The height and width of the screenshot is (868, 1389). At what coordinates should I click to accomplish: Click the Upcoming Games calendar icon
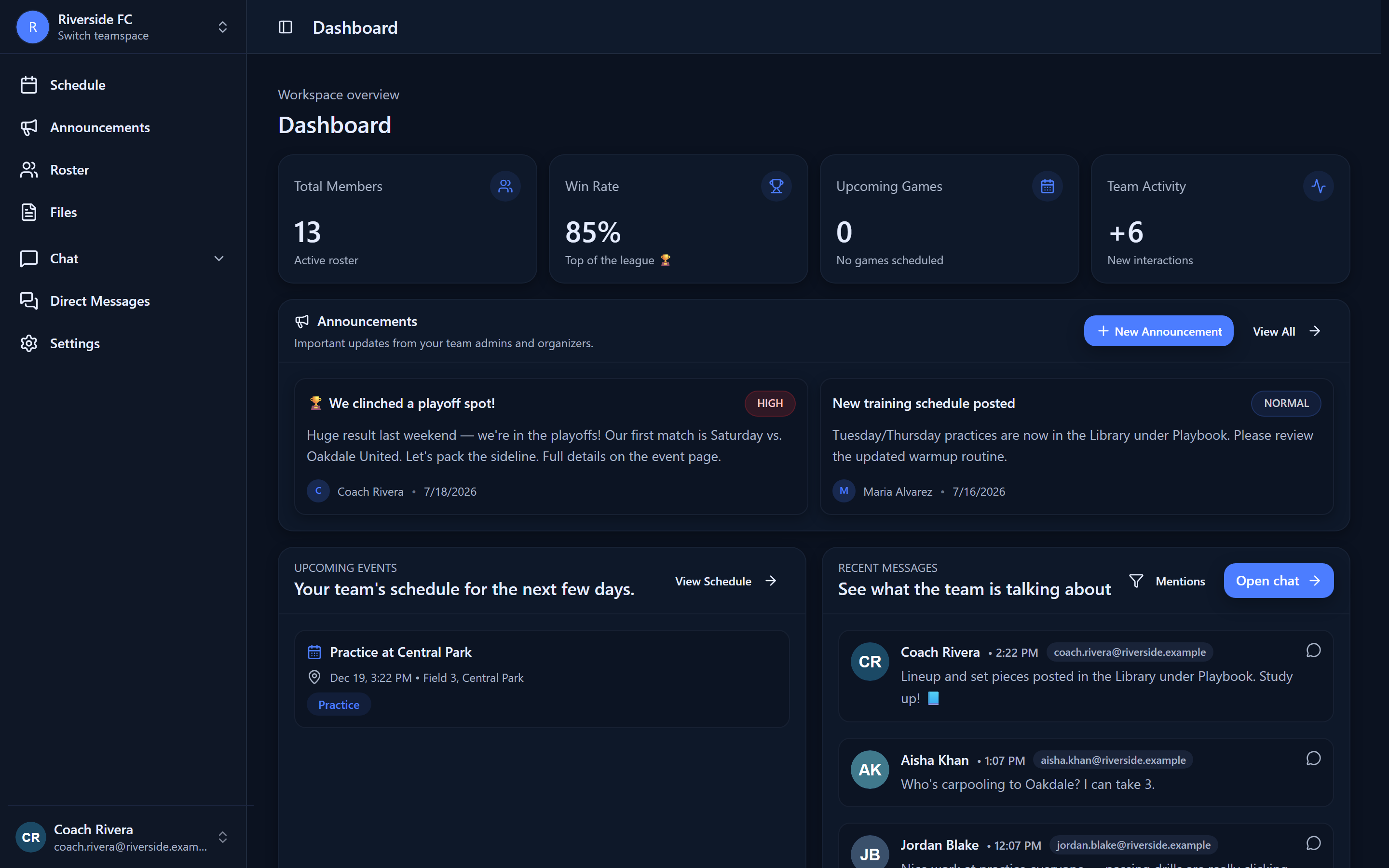pos(1048,186)
